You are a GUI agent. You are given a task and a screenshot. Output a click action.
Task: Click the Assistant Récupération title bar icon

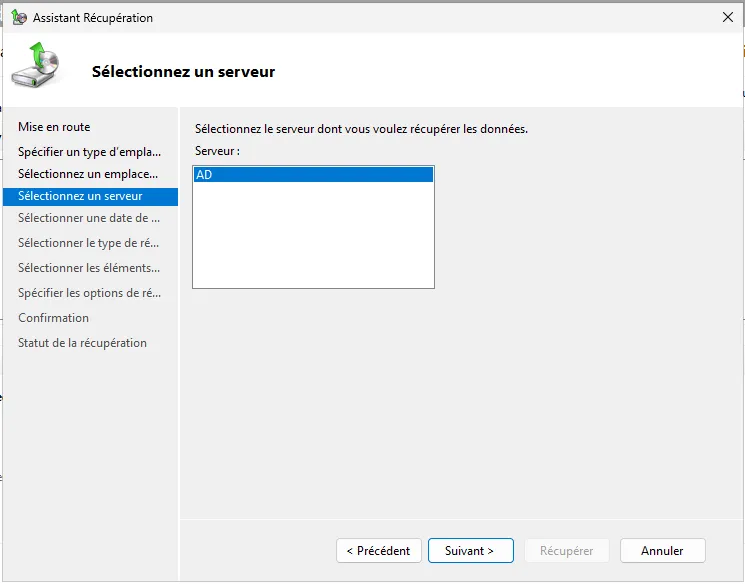pos(18,18)
